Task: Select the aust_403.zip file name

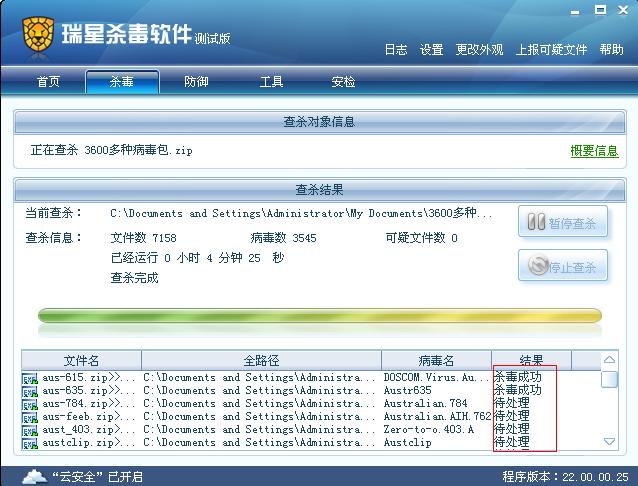Action: pos(89,430)
